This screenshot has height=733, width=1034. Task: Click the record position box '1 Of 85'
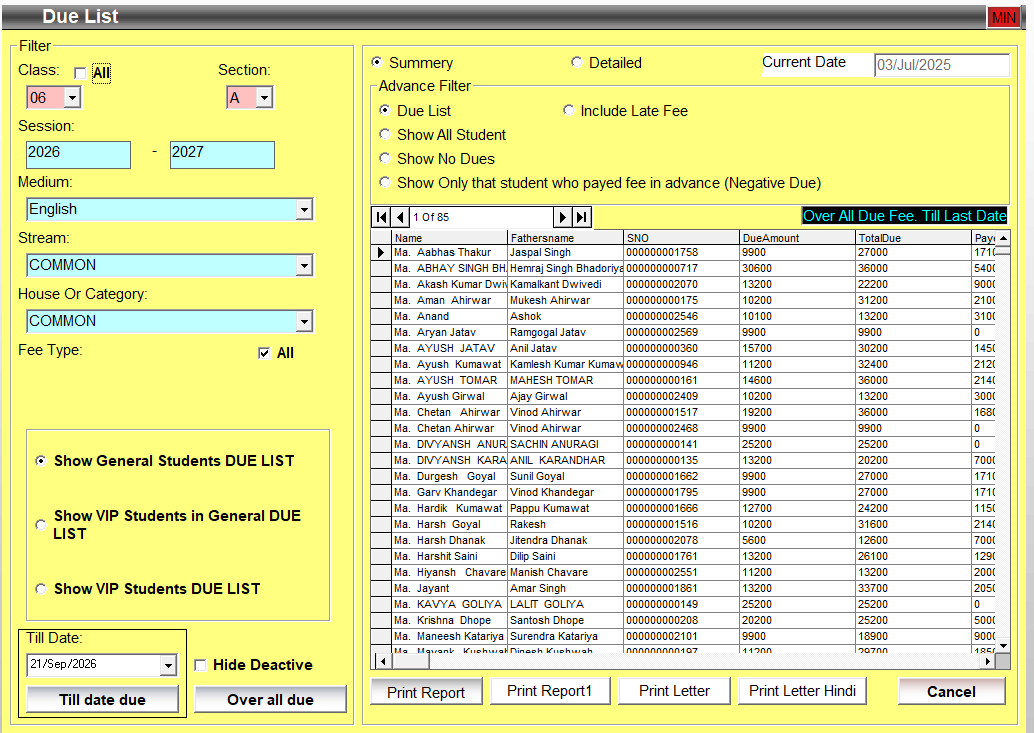coord(481,217)
